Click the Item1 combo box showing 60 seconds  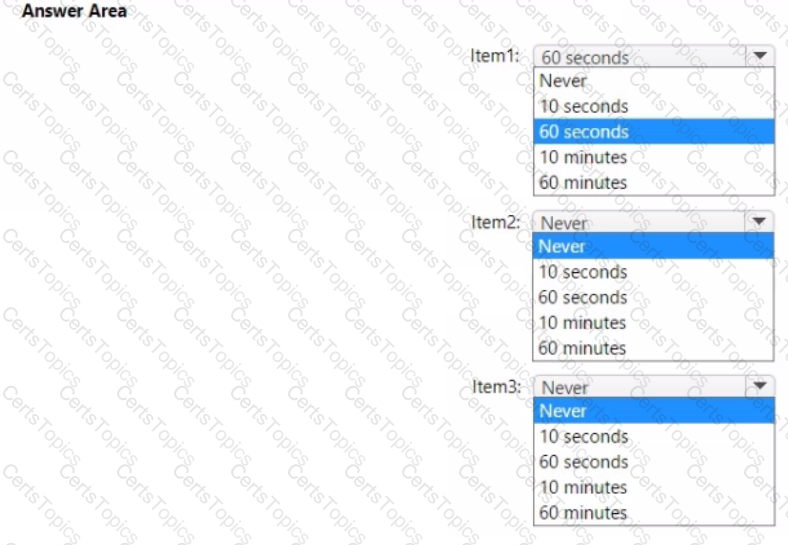[654, 56]
